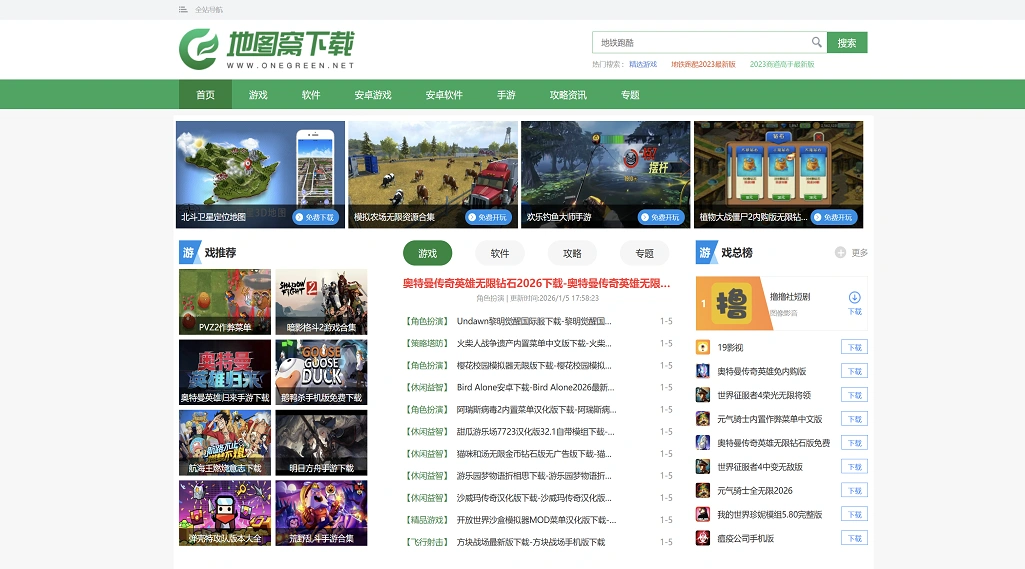The height and width of the screenshot is (569, 1025).
Task: Click 下载 button for 我的世界珍妮模组
Action: (854, 514)
